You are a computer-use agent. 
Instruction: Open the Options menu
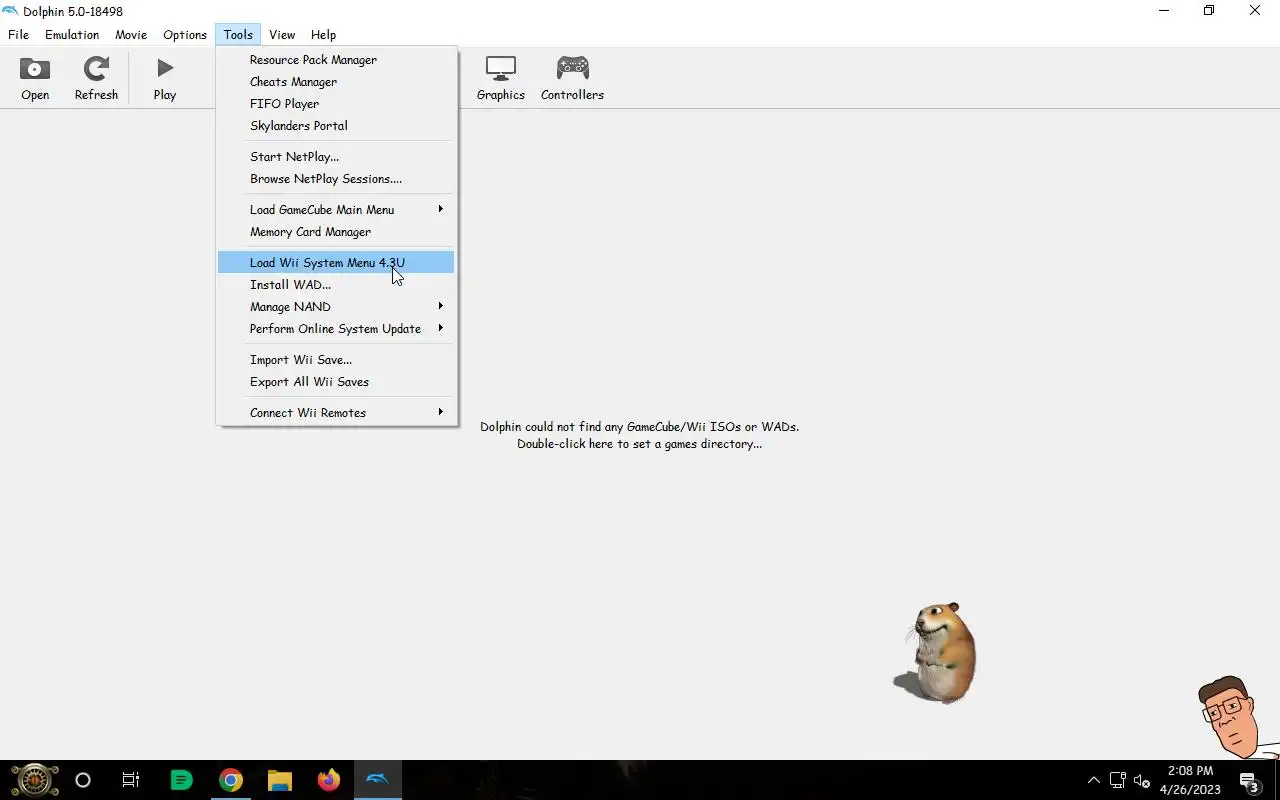coord(185,34)
